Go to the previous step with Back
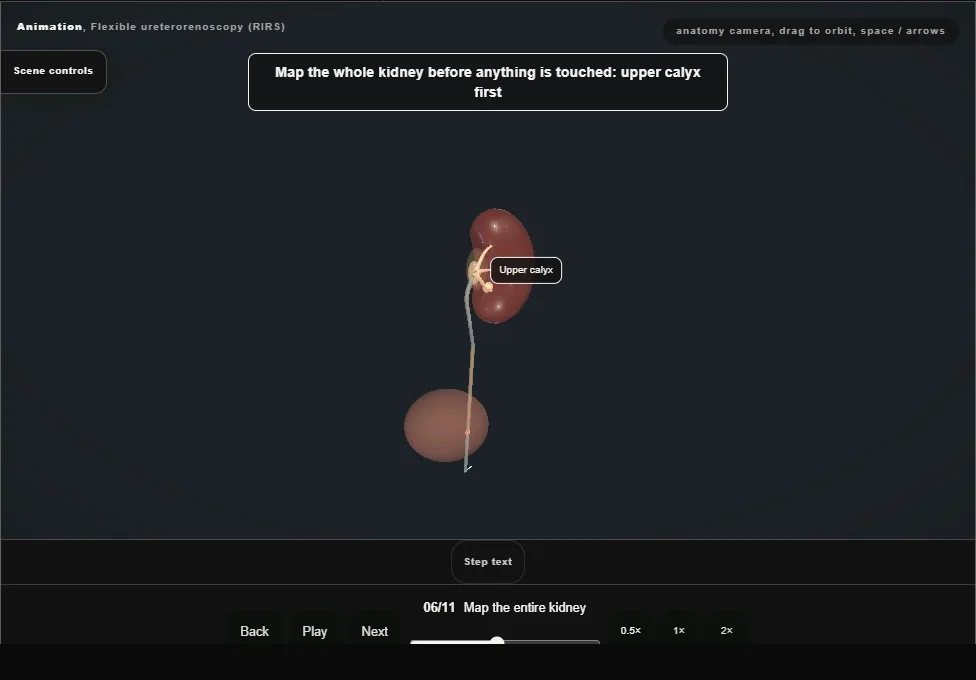The height and width of the screenshot is (680, 976). [x=254, y=631]
